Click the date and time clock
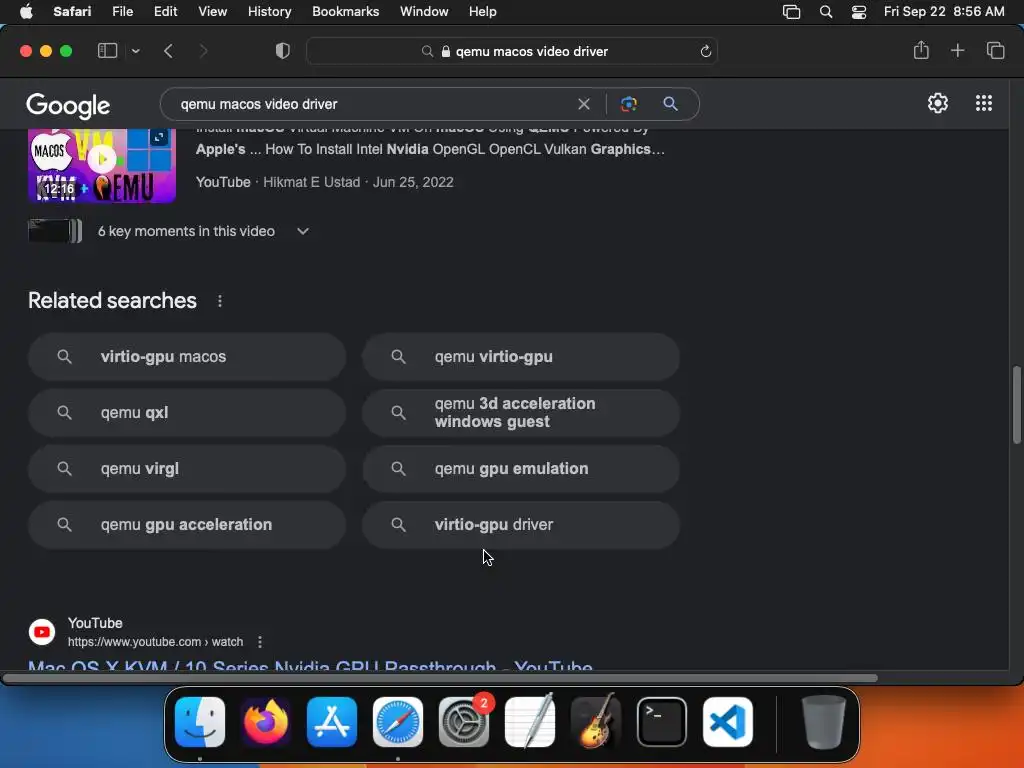The height and width of the screenshot is (768, 1024). tap(944, 12)
